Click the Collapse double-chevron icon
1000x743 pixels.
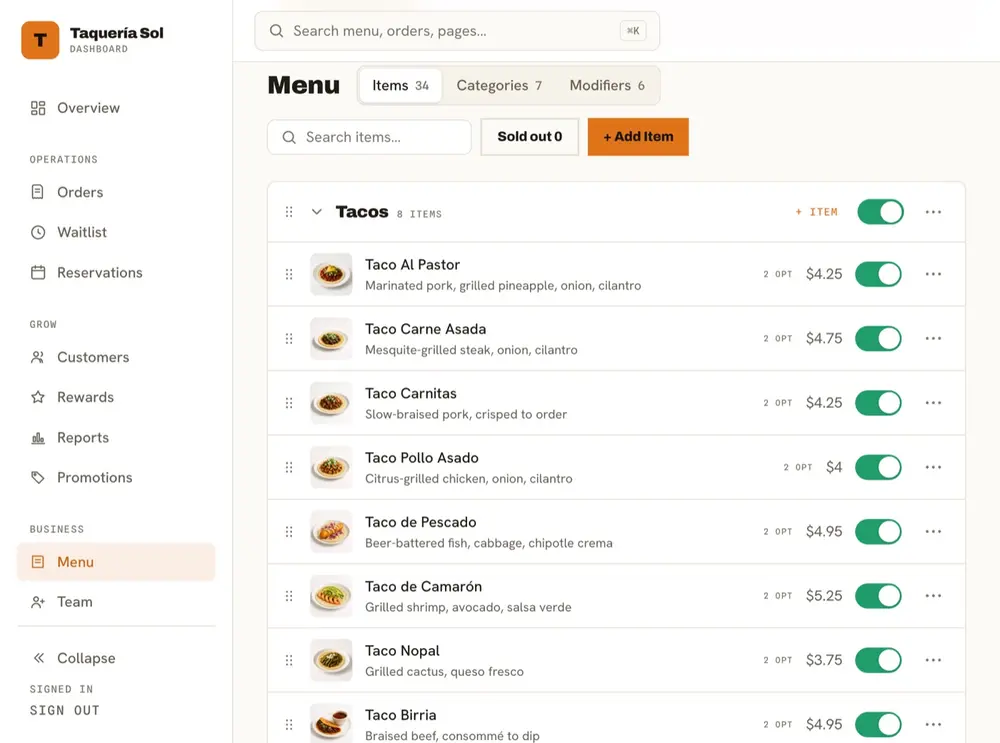pos(39,658)
